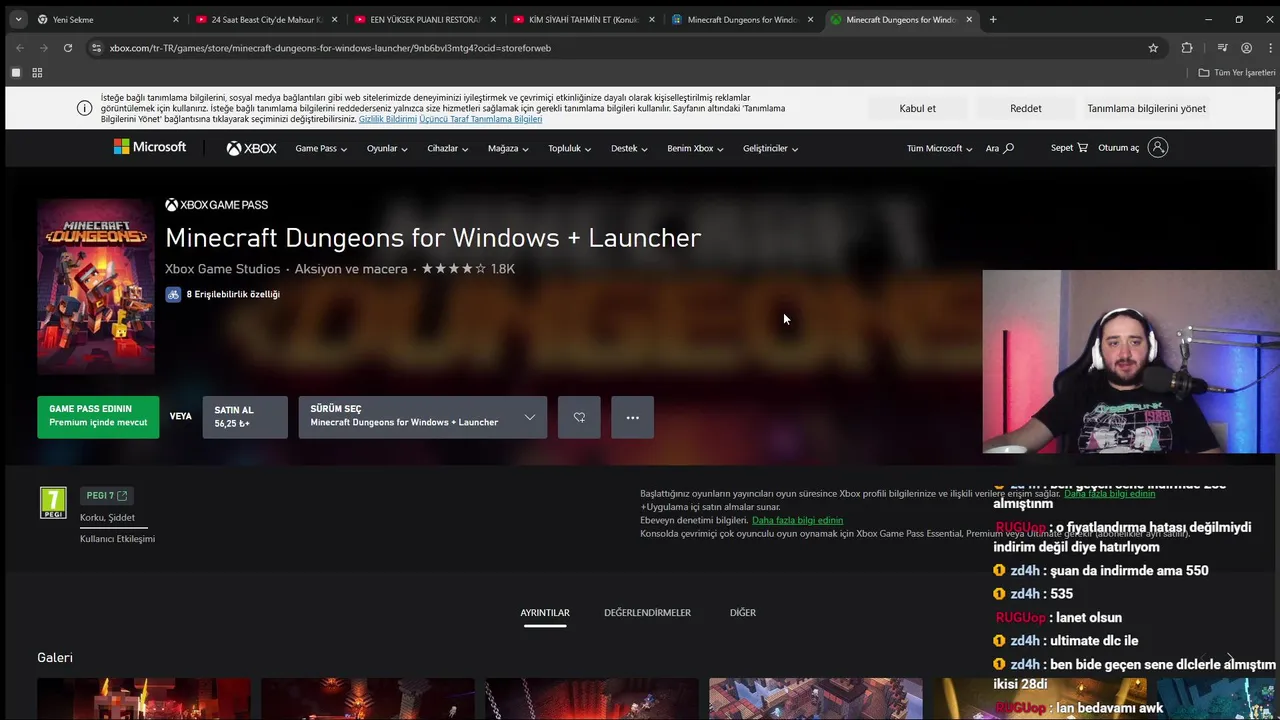Open the Sürüm Seç edition dropdown
The height and width of the screenshot is (720, 1280).
pos(423,417)
